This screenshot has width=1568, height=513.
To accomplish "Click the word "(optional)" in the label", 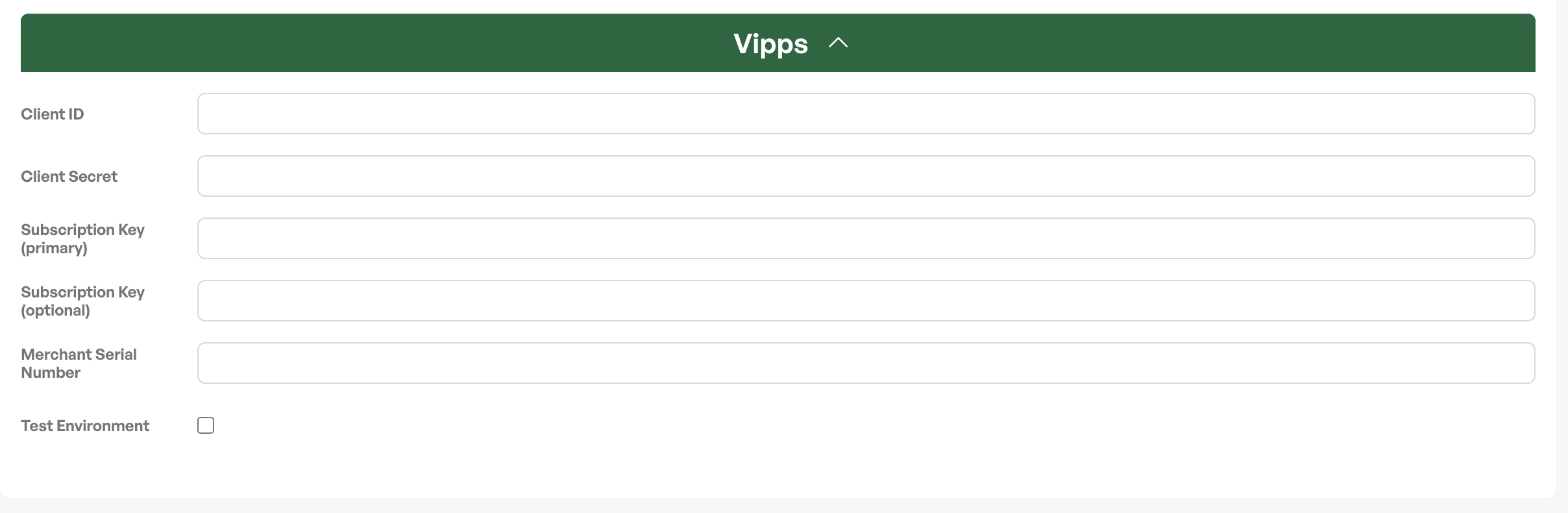I will pyautogui.click(x=55, y=310).
